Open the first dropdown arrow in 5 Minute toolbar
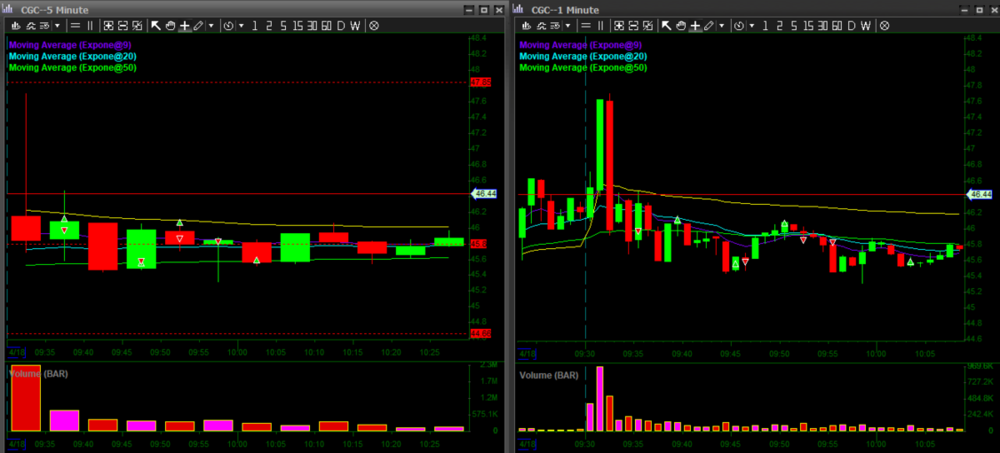The width and height of the screenshot is (1000, 453). click(57, 25)
